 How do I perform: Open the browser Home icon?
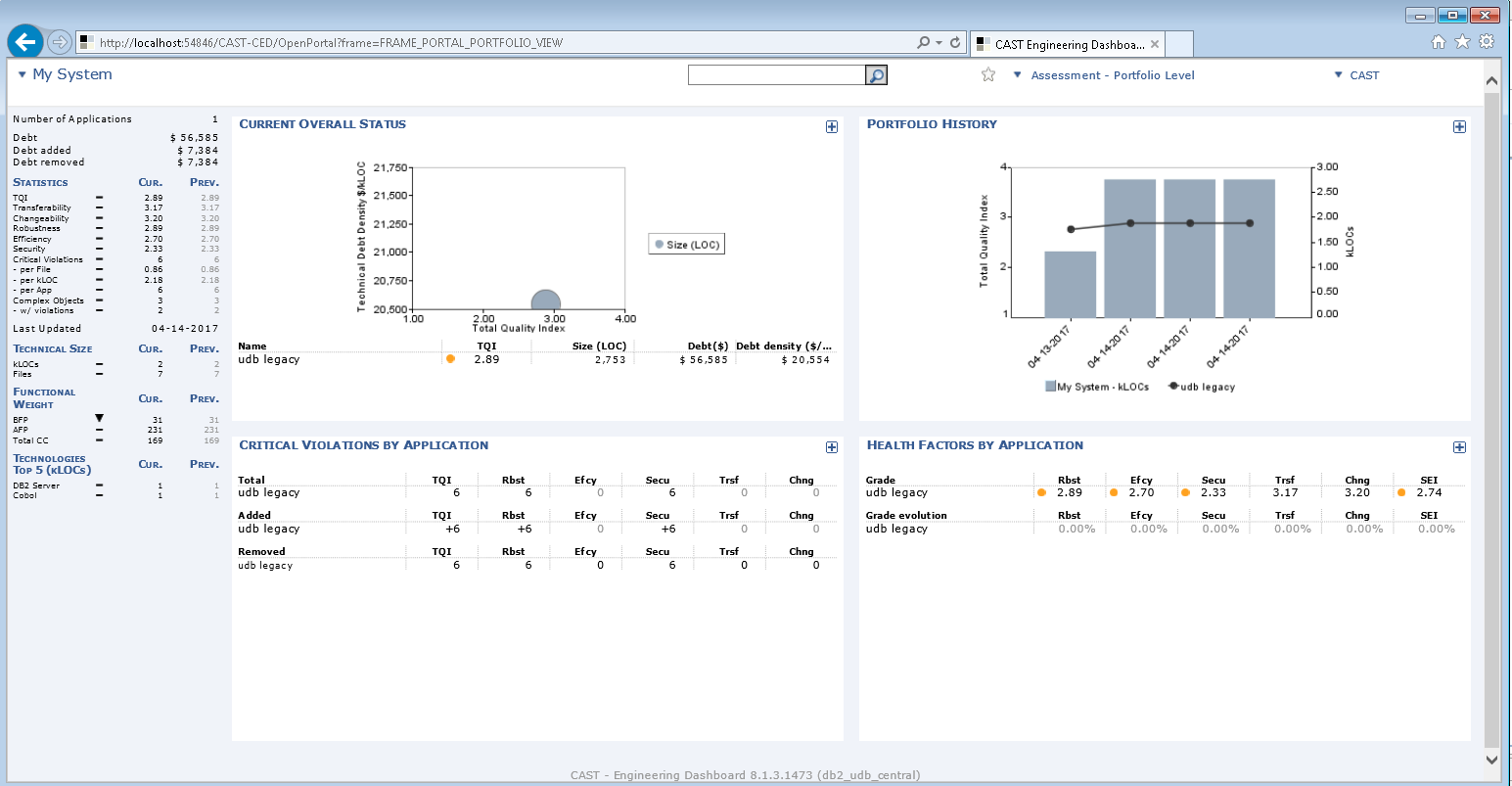[x=1438, y=41]
